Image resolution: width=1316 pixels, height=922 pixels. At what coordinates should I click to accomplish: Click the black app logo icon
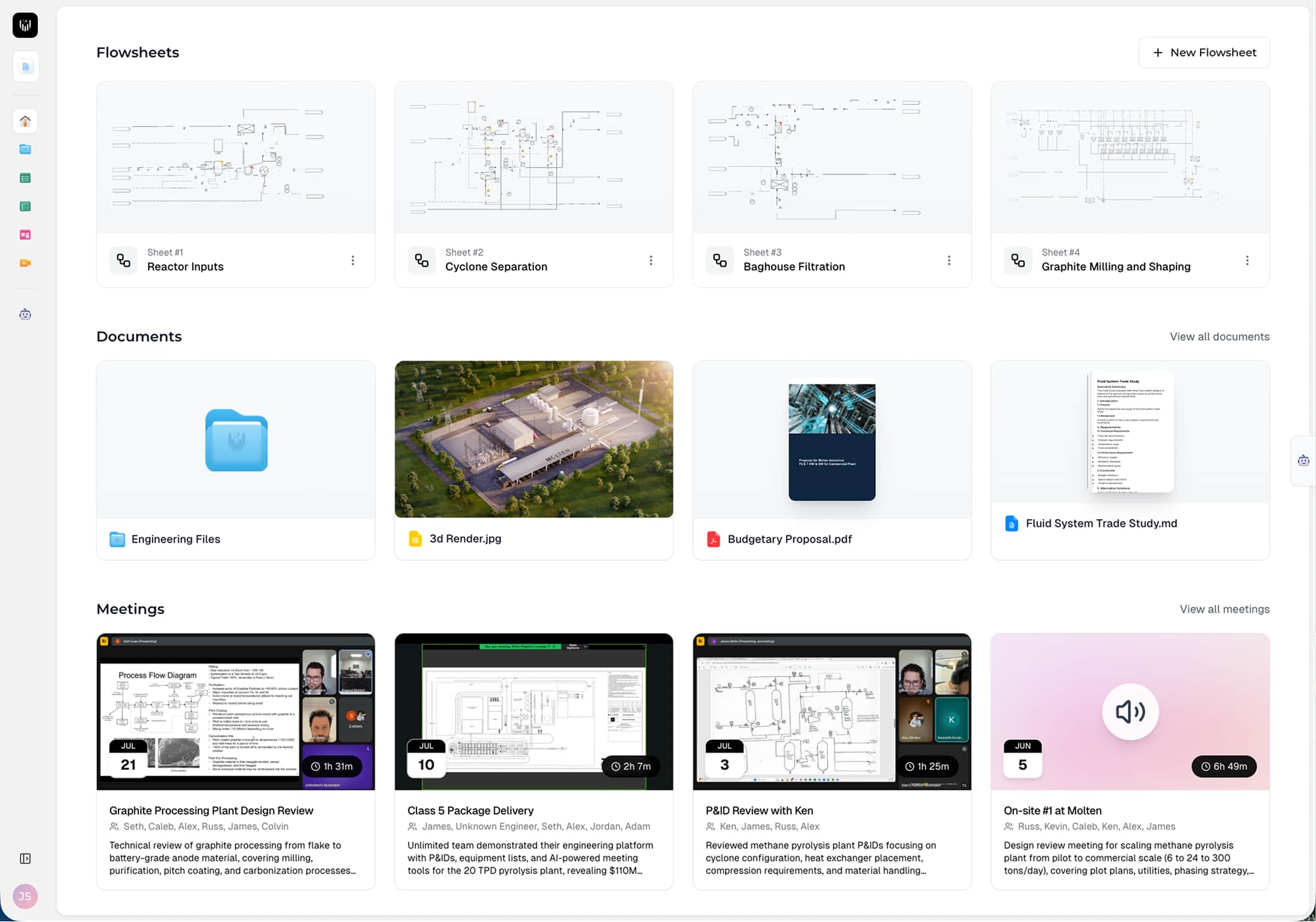point(25,26)
